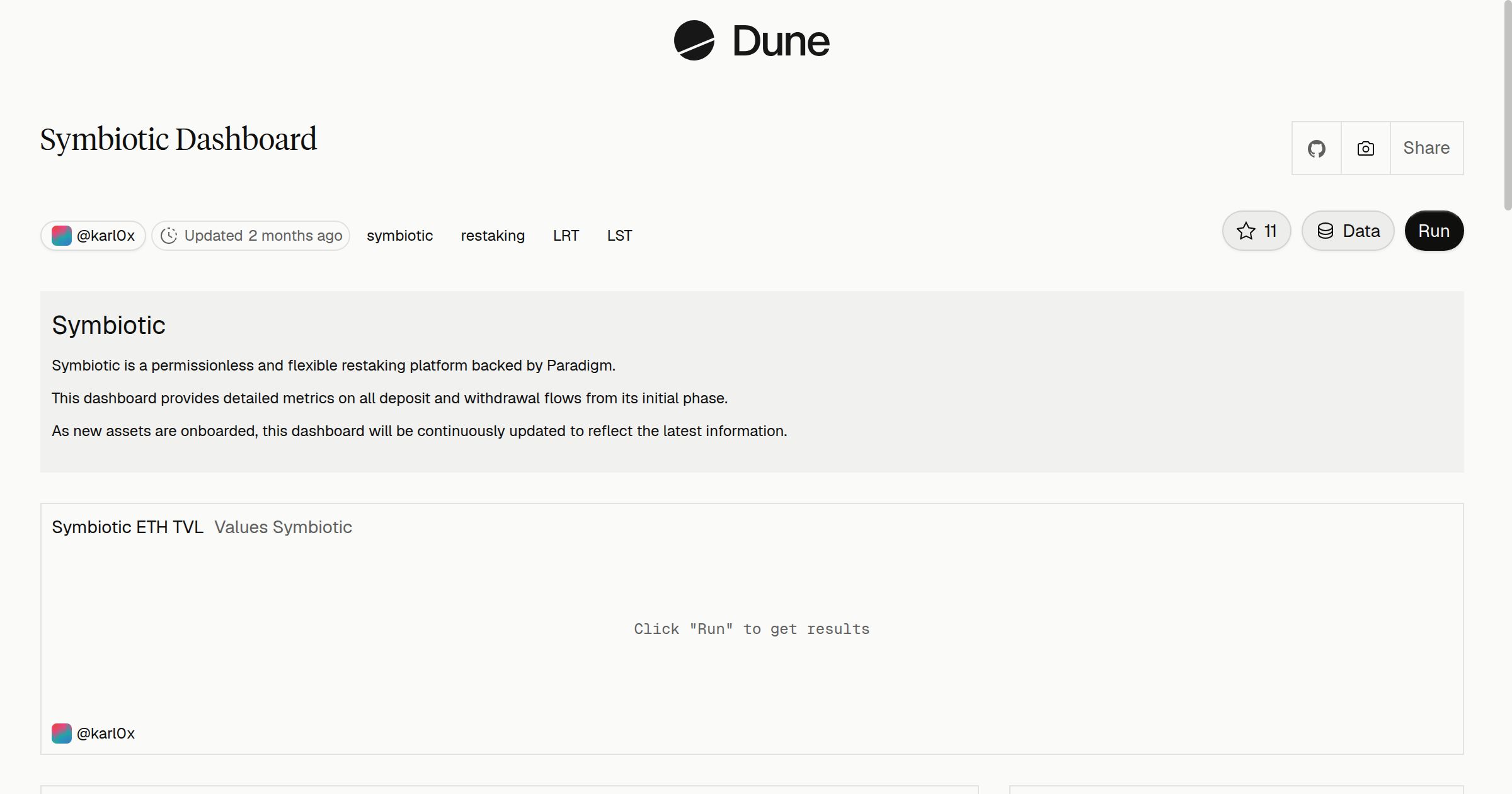
Task: Open the GitHub repository icon
Action: click(x=1317, y=148)
